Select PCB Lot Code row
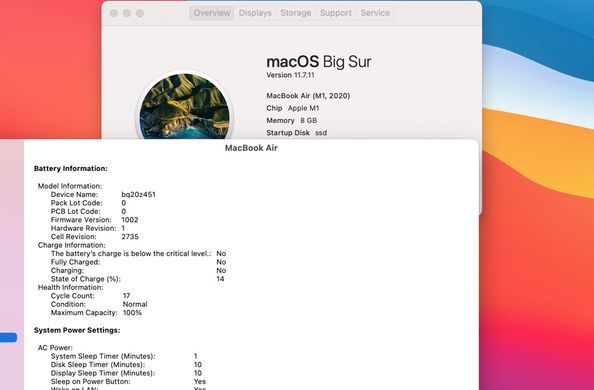 point(88,211)
